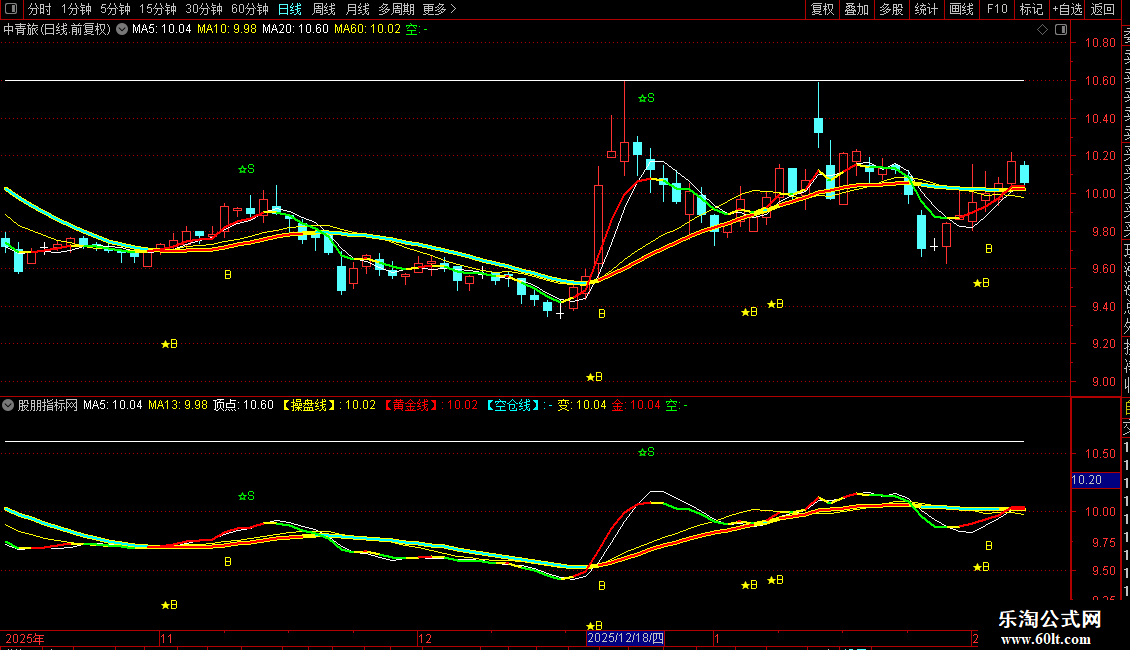
Task: Click the 12 month marker on time axis
Action: 425,638
